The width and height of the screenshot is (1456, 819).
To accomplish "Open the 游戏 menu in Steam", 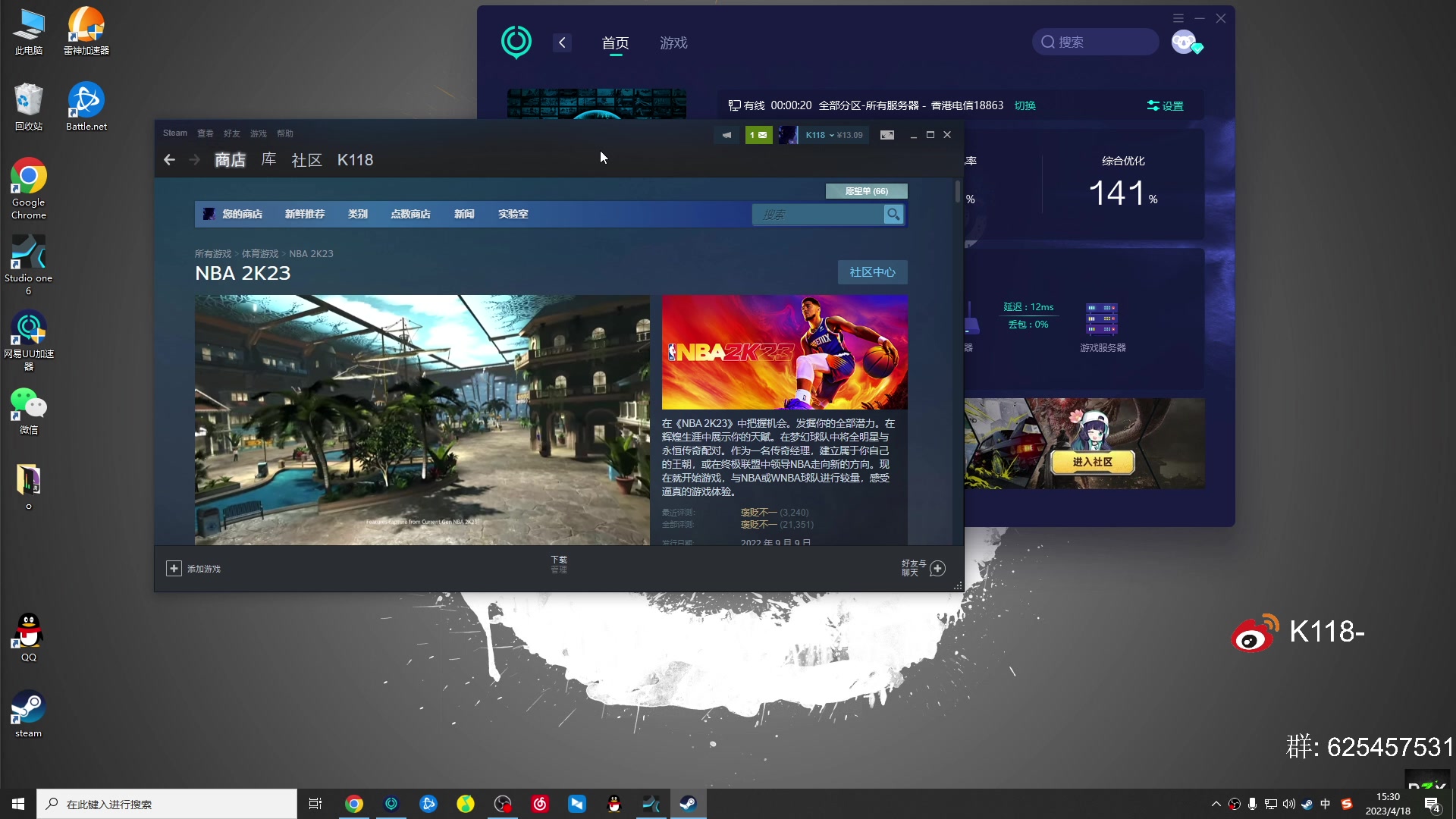I will pyautogui.click(x=259, y=133).
